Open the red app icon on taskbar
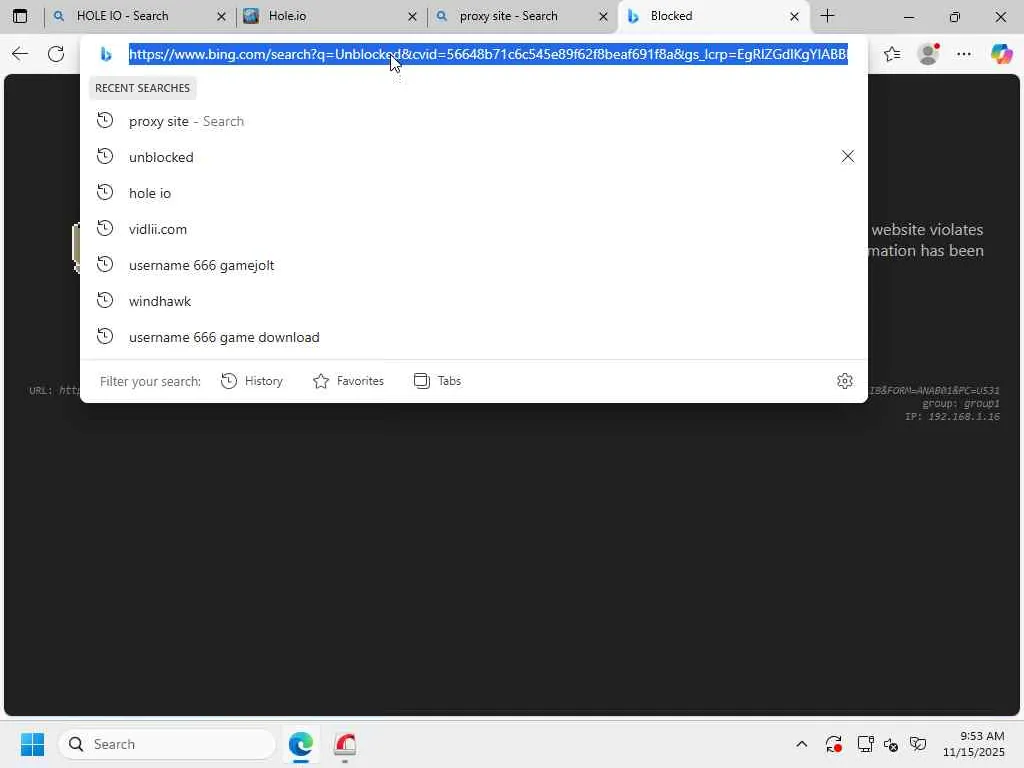This screenshot has height=768, width=1024. tap(345, 744)
